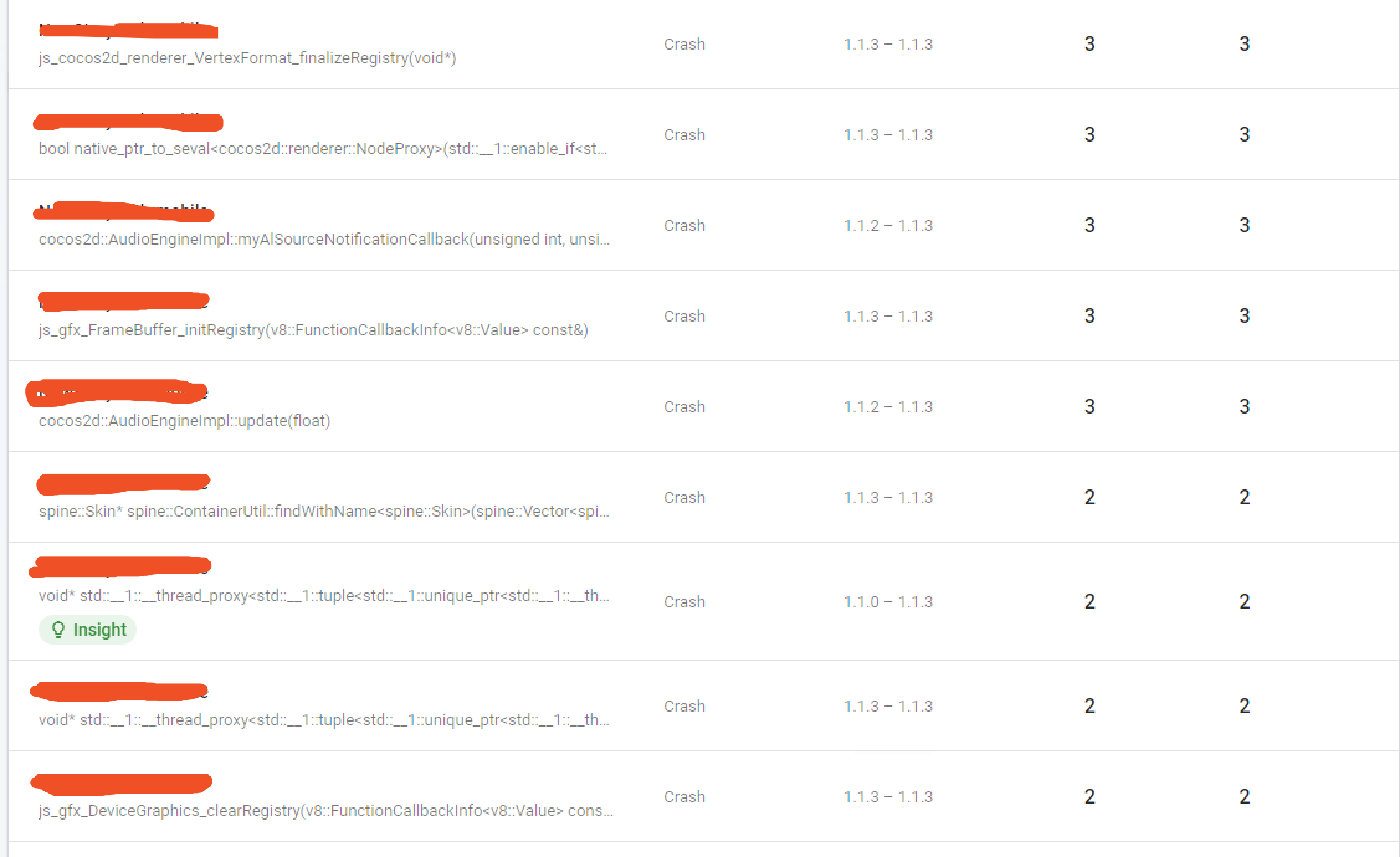Select the js_gfx_FrameBuffer_initRegistry issue
This screenshot has height=857, width=1400.
[313, 330]
